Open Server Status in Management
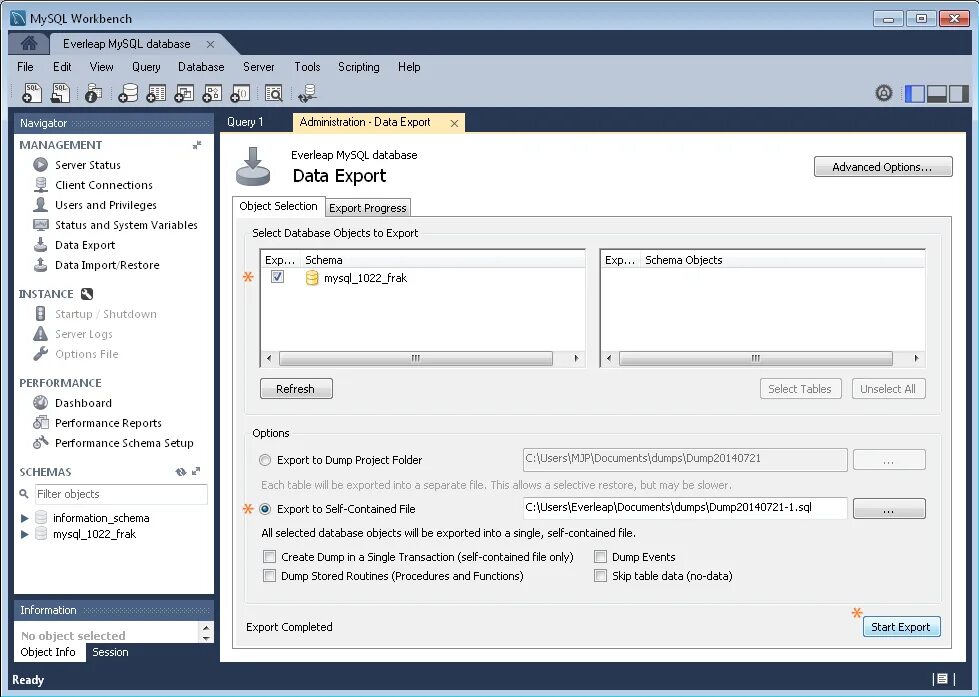The image size is (979, 697). pyautogui.click(x=87, y=165)
